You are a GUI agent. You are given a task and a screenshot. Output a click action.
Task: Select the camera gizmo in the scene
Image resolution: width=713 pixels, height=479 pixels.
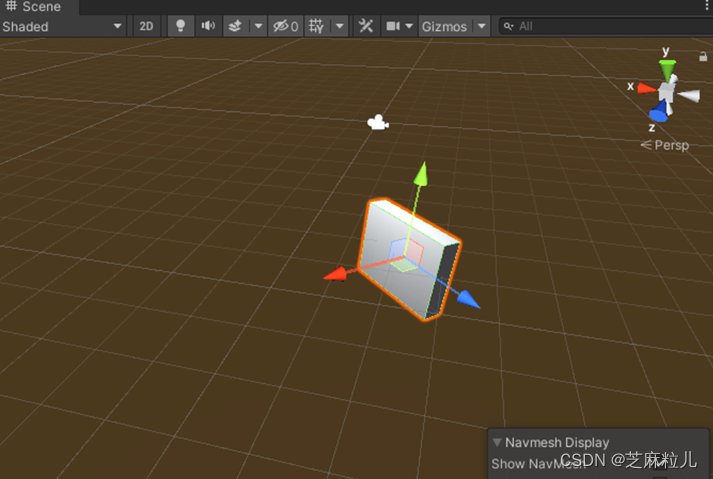(x=378, y=122)
